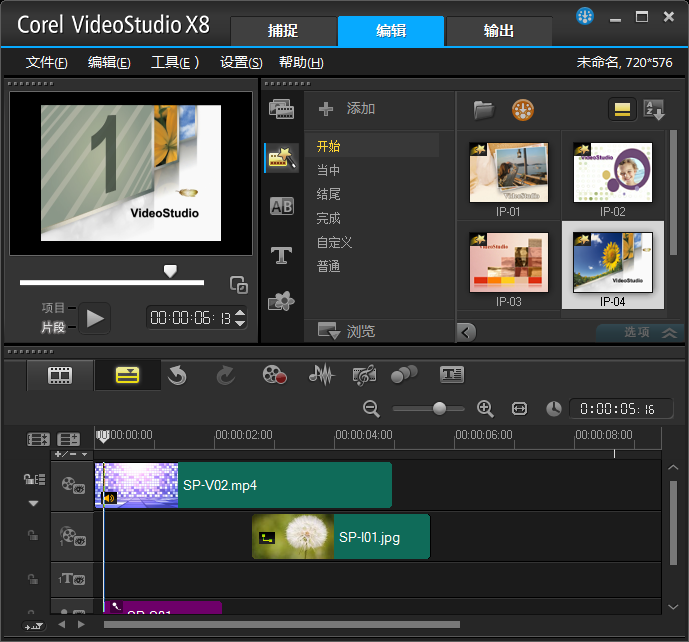Select the IP-02 template thumbnail
This screenshot has height=642, width=689.
[x=613, y=178]
